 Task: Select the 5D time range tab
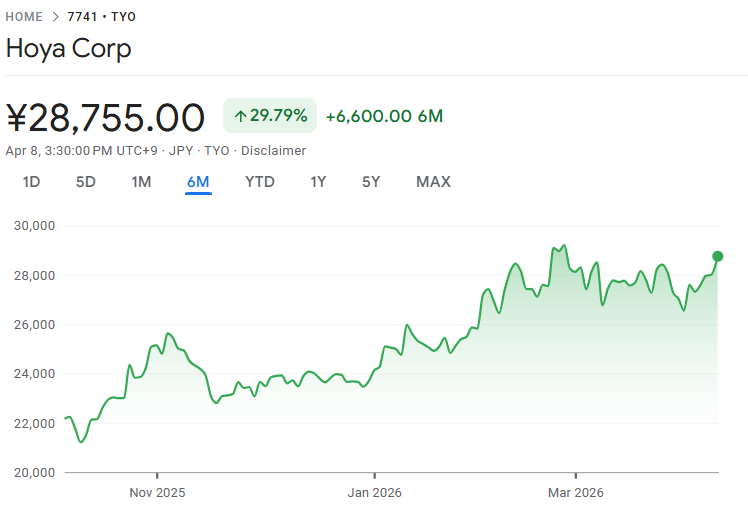(86, 182)
